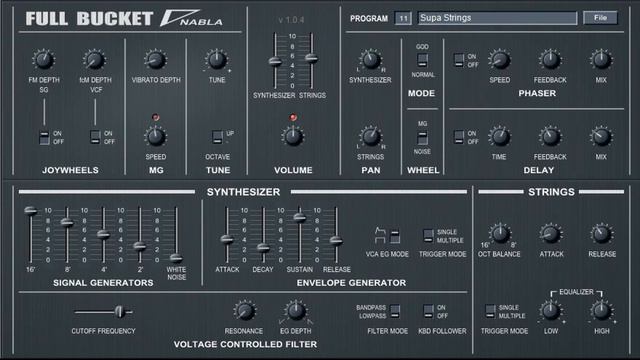This screenshot has height=360, width=640.
Task: Click the Tune knob
Action: click(217, 60)
